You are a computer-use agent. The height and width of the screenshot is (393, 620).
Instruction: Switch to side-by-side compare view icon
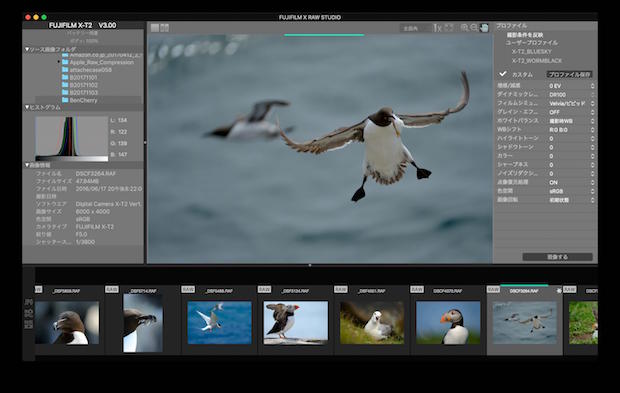point(165,28)
